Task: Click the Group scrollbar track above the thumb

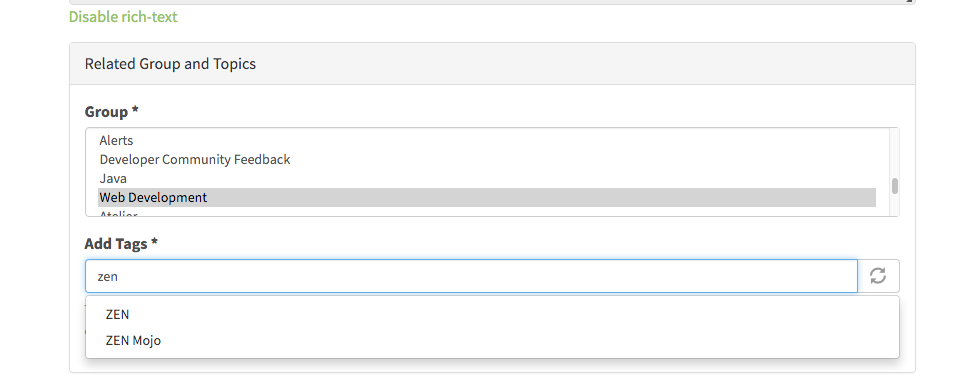Action: point(894,152)
